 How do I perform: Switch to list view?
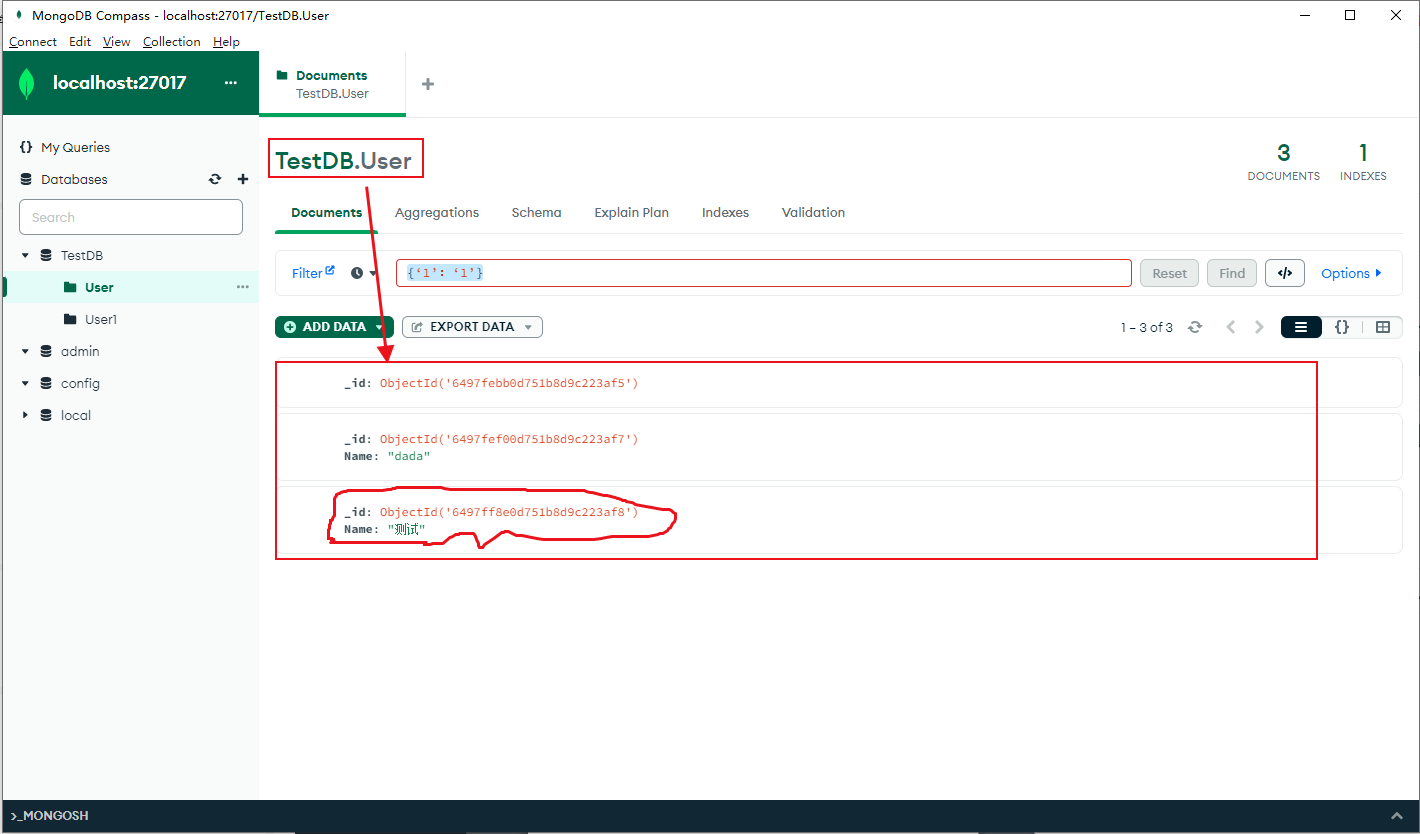(1301, 327)
